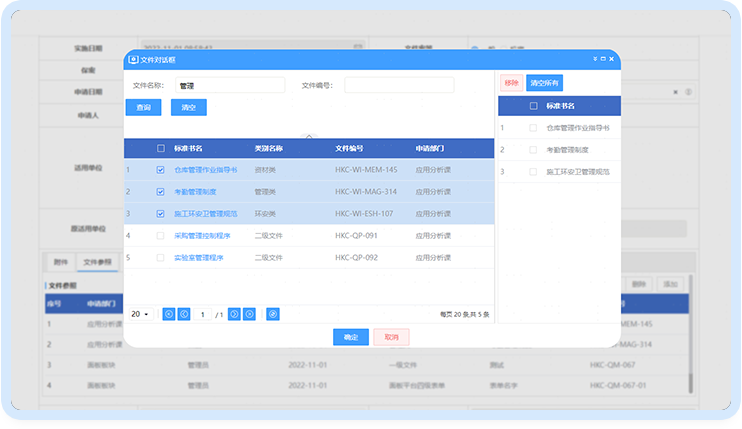742x429 pixels.
Task: Collapse the dialog using title bar chevron
Action: pyautogui.click(x=594, y=59)
